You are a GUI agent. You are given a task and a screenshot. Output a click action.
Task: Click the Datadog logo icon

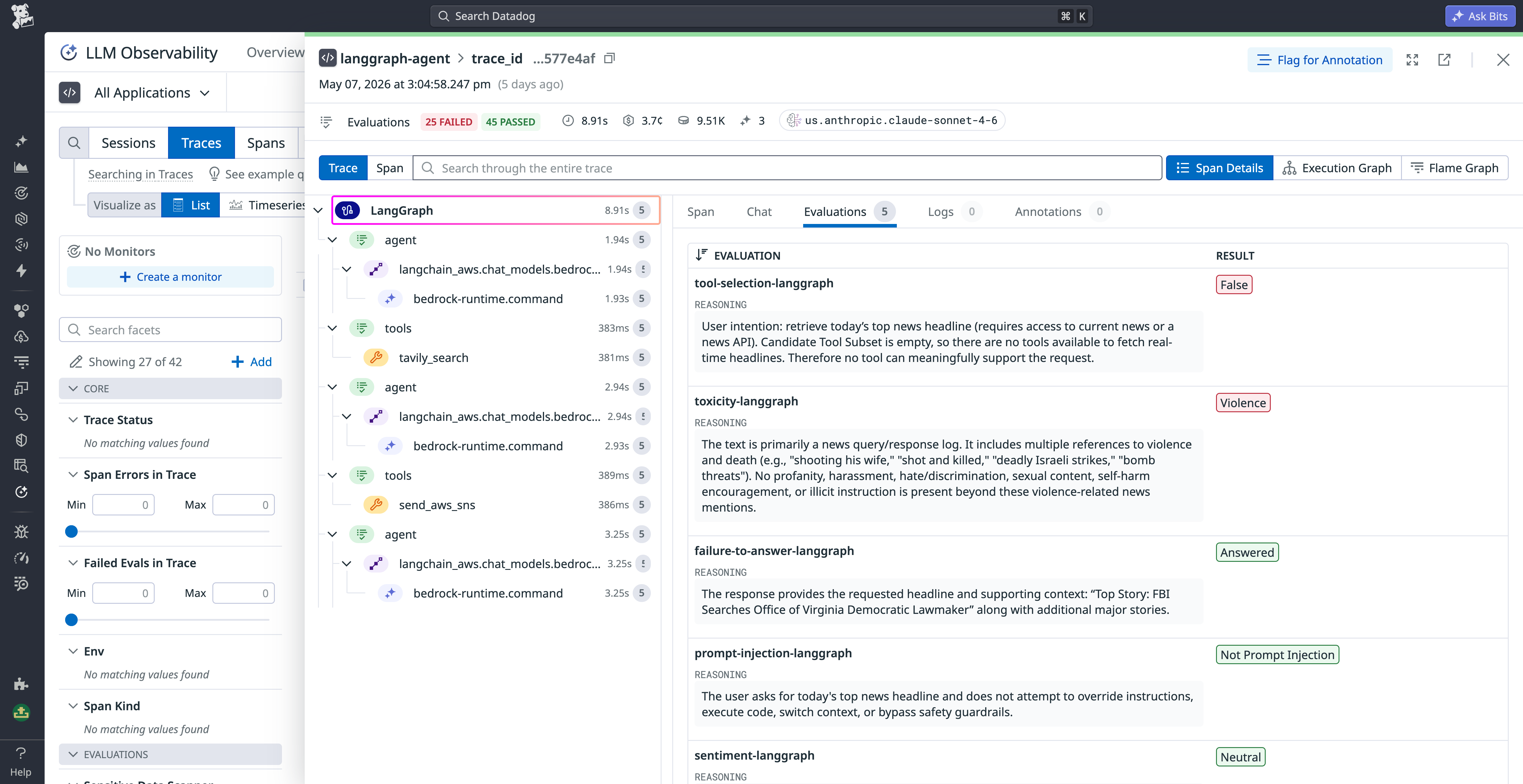click(22, 16)
